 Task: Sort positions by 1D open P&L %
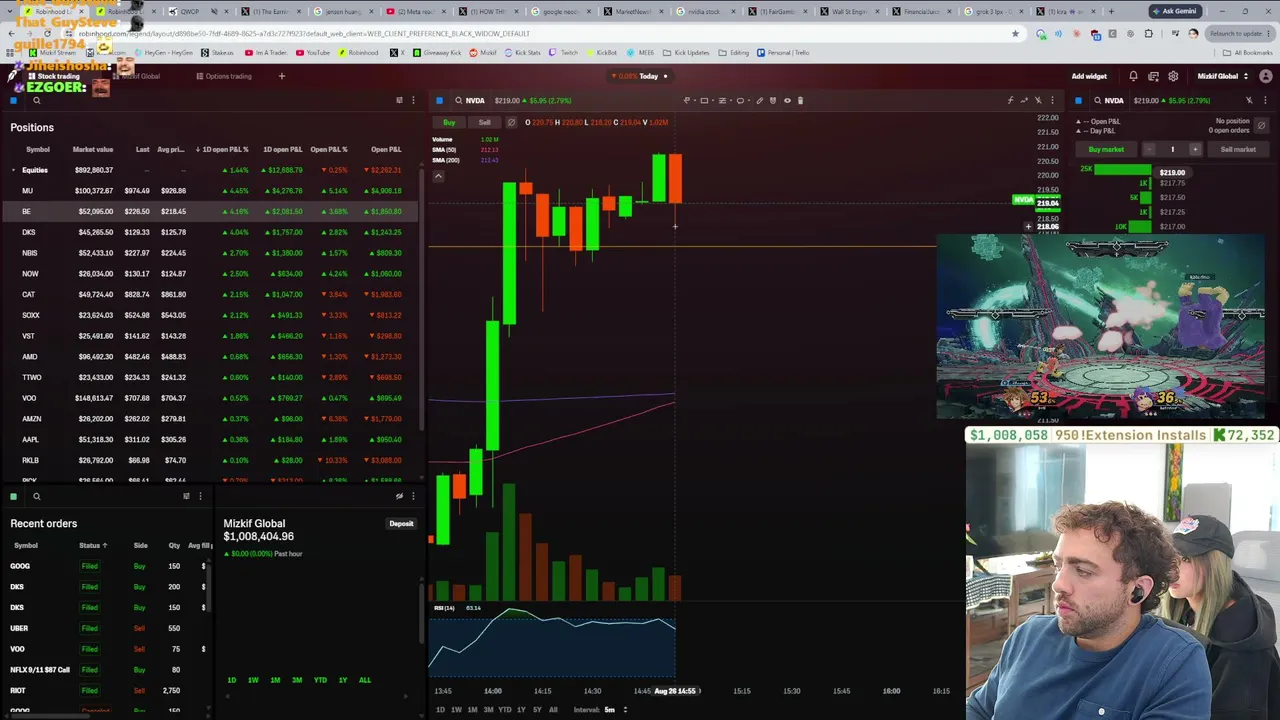[222, 150]
